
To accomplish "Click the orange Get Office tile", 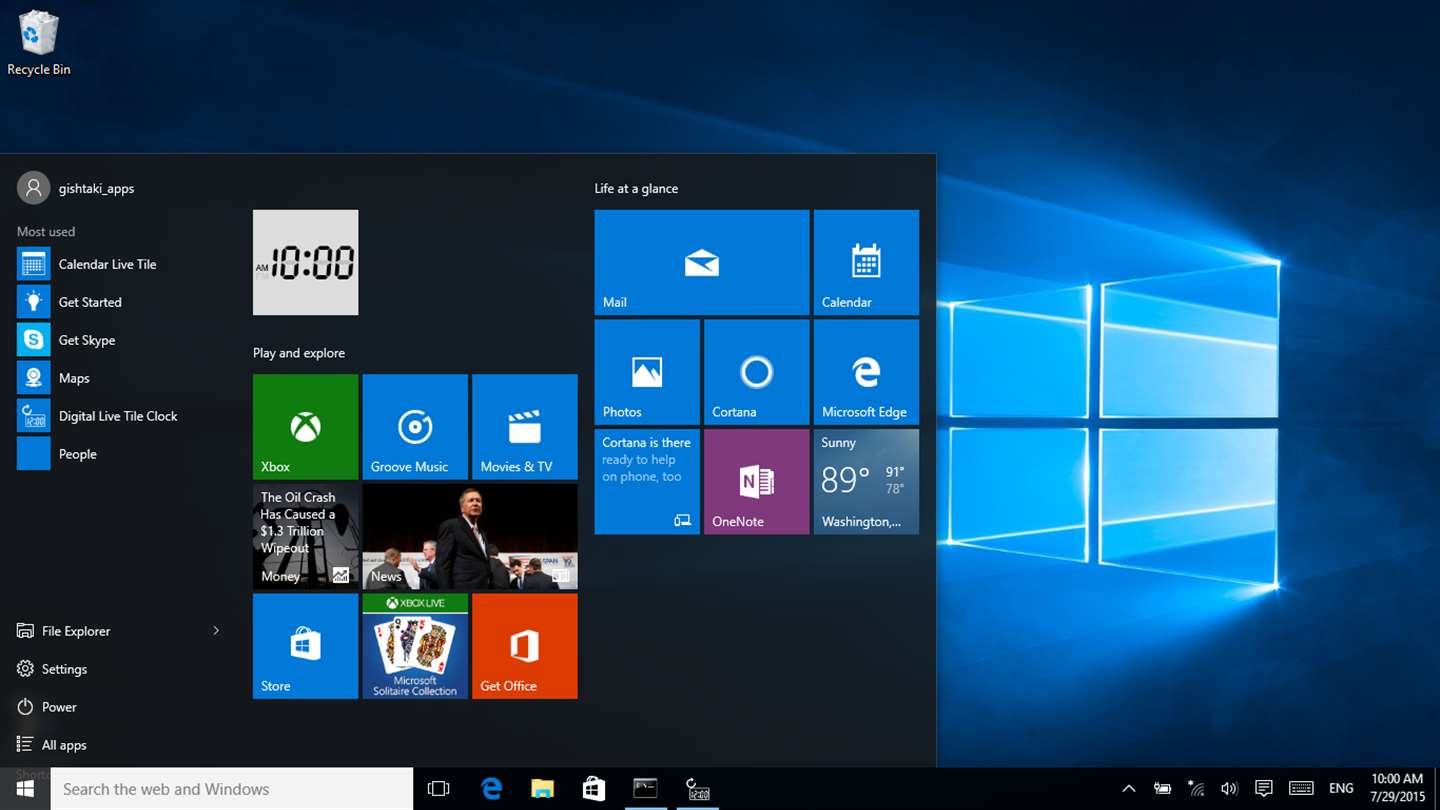I will pyautogui.click(x=525, y=646).
